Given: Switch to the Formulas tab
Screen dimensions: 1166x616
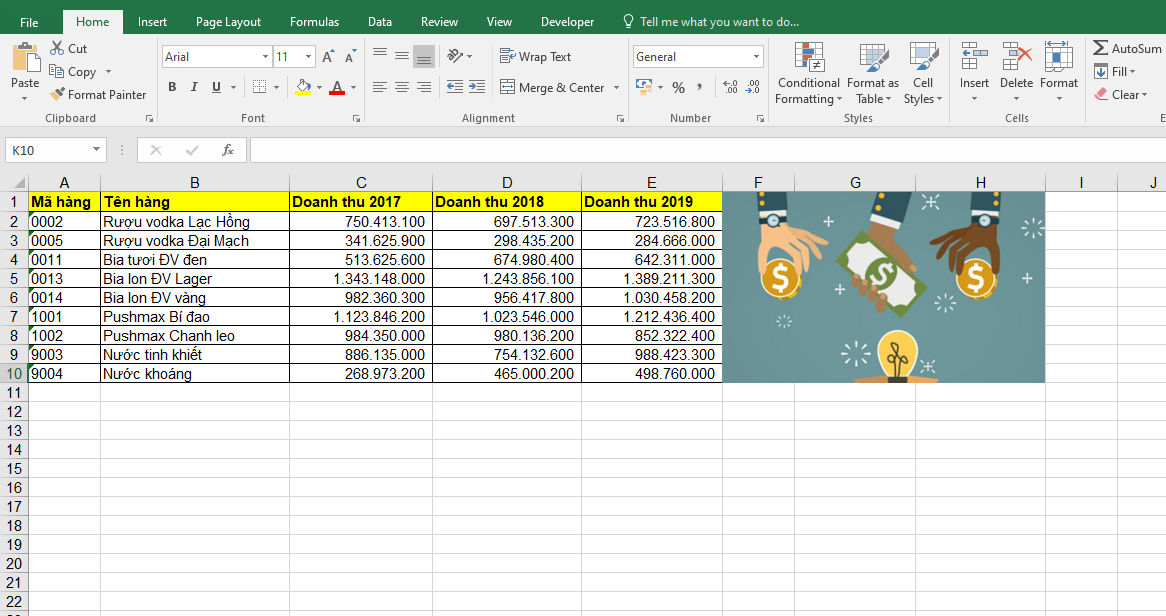Looking at the screenshot, I should tap(314, 22).
